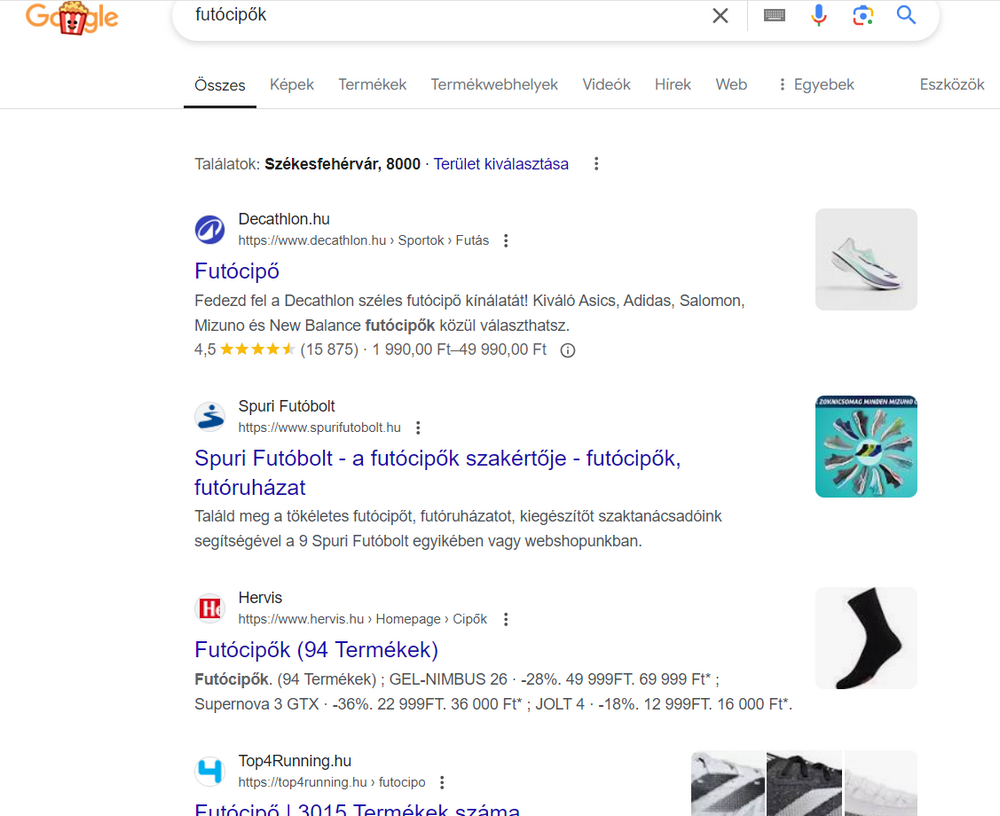Open the on-screen keyboard input tool
Viewport: 1000px width, 816px height.
point(774,15)
